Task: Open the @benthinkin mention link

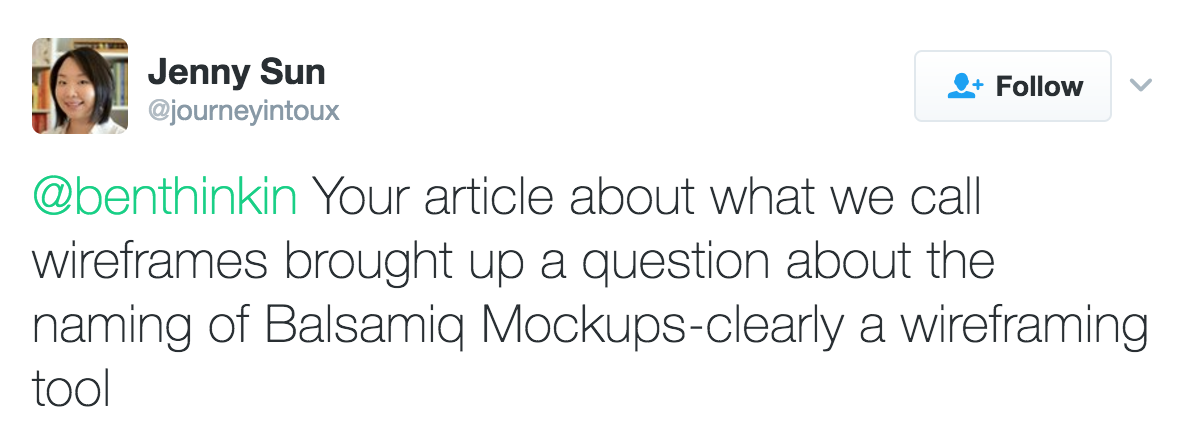Action: pos(165,198)
